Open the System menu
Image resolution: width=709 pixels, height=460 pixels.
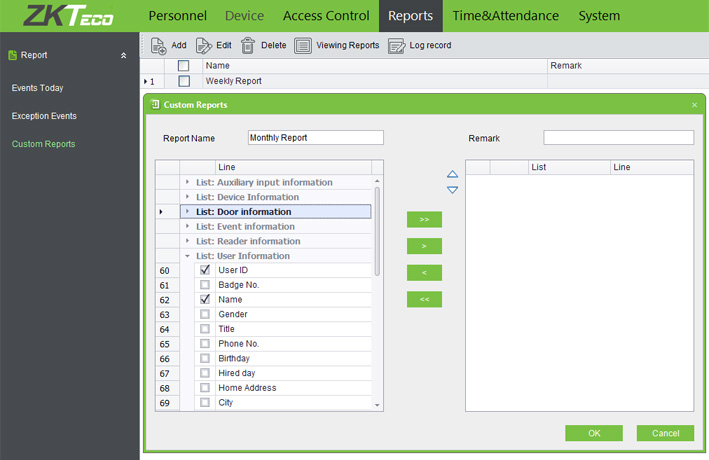click(x=599, y=16)
